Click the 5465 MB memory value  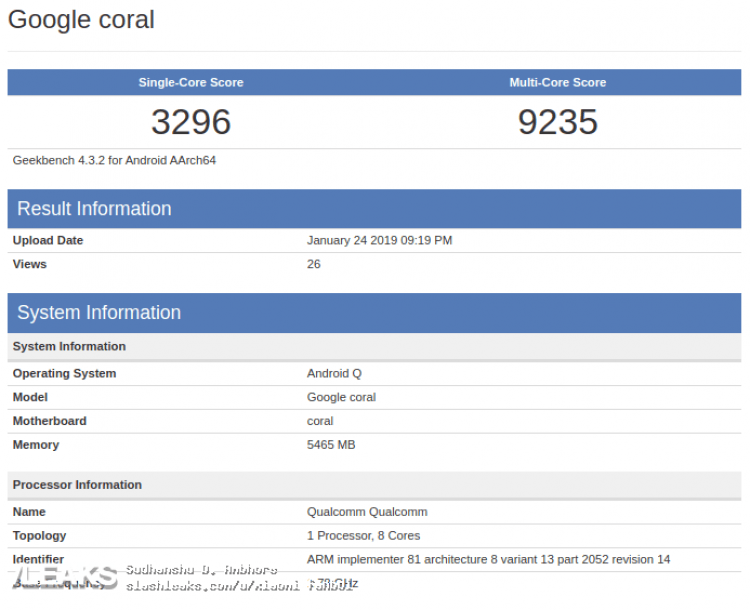pyautogui.click(x=331, y=446)
